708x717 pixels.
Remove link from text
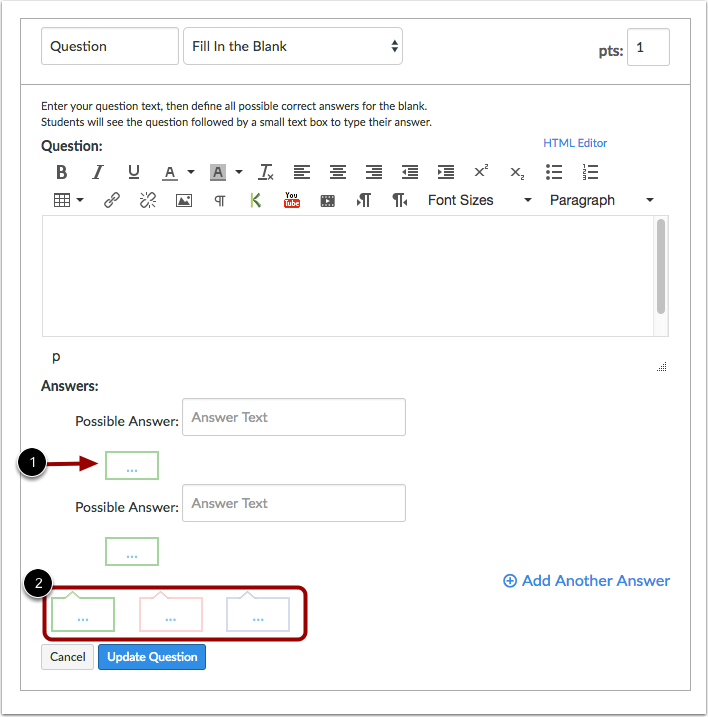tap(148, 200)
